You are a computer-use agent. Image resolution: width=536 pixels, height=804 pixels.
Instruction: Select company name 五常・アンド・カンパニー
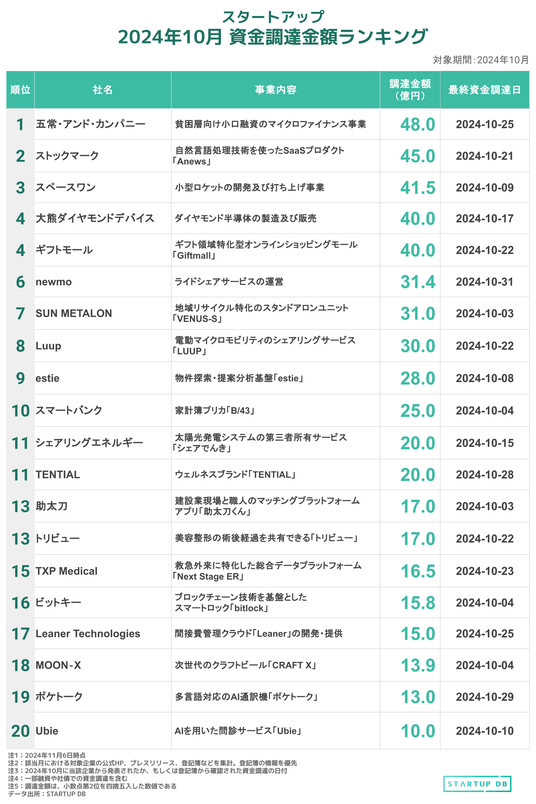[90, 124]
